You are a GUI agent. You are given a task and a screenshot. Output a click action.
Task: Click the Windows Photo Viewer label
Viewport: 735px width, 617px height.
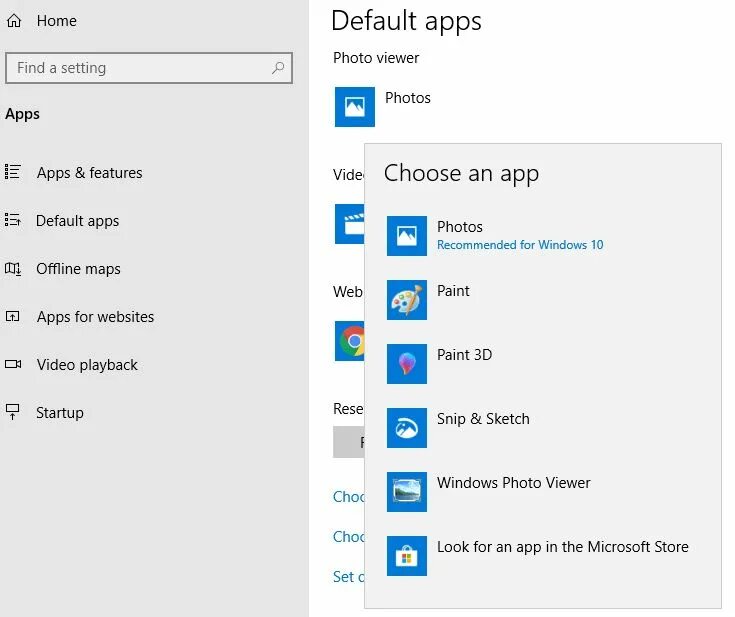(513, 483)
